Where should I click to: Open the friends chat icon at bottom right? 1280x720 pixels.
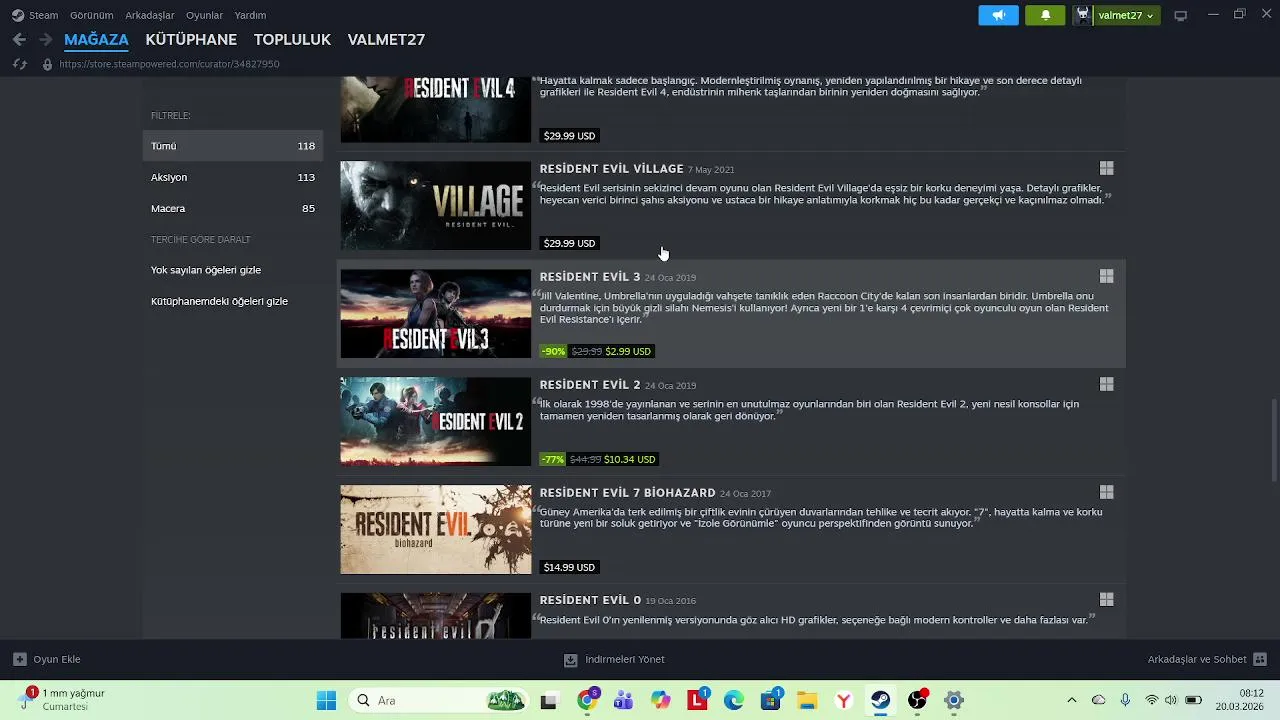[1260, 659]
